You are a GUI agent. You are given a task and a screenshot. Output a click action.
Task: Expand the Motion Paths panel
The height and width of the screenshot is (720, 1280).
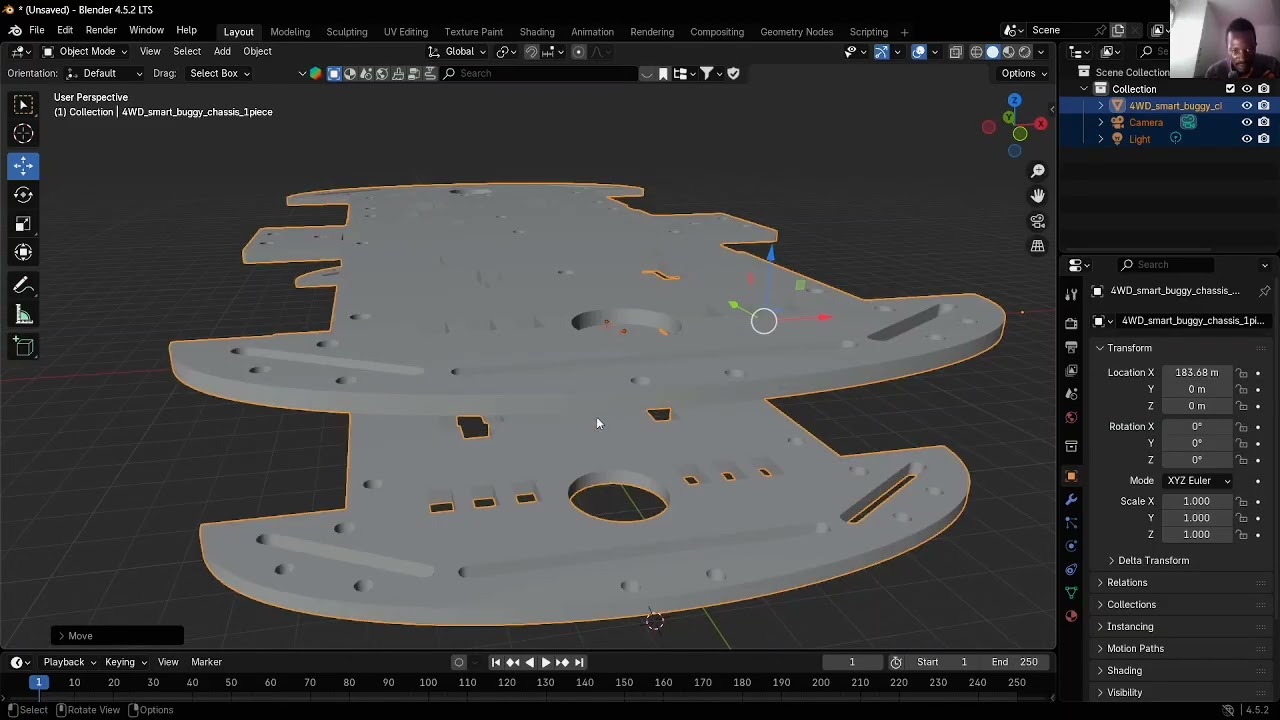[1135, 649]
